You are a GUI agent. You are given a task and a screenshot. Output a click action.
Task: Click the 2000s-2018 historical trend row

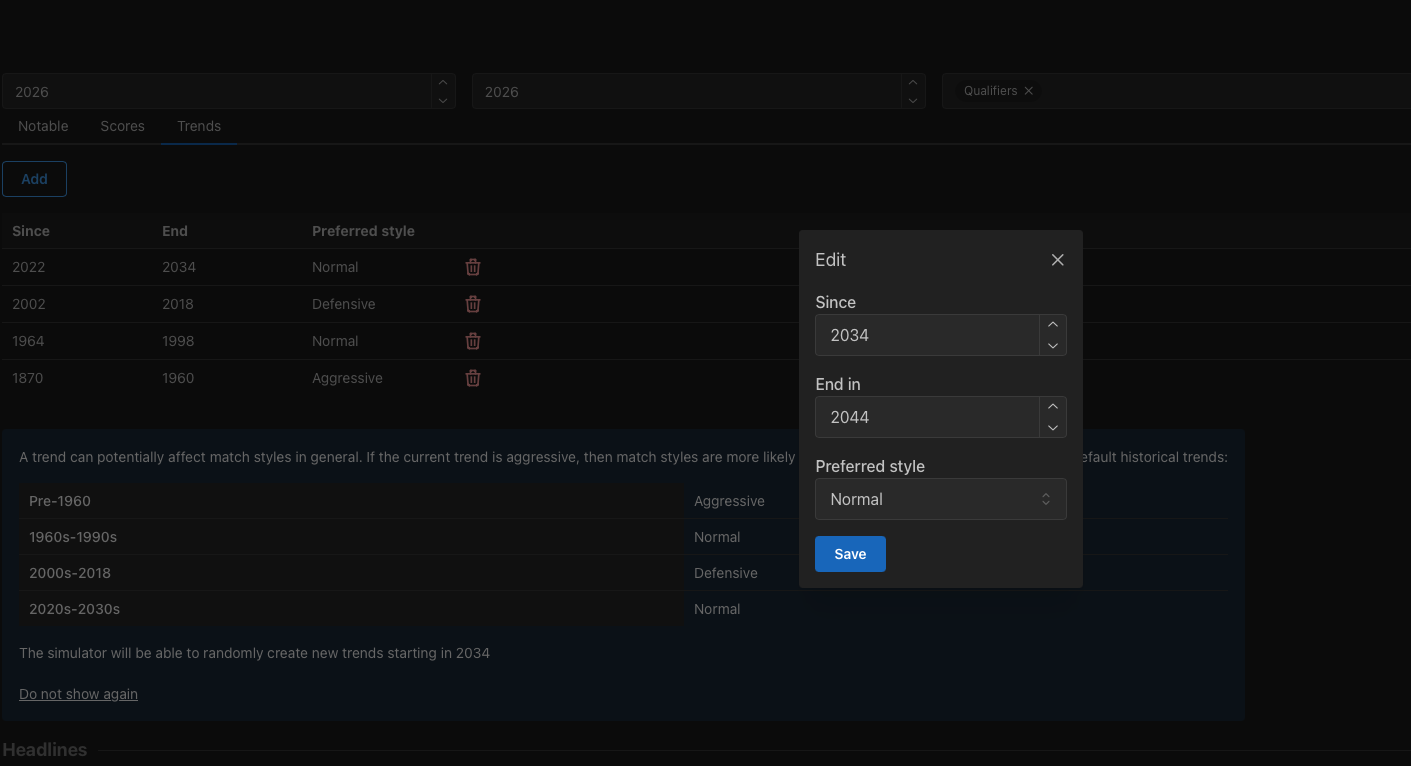click(623, 573)
